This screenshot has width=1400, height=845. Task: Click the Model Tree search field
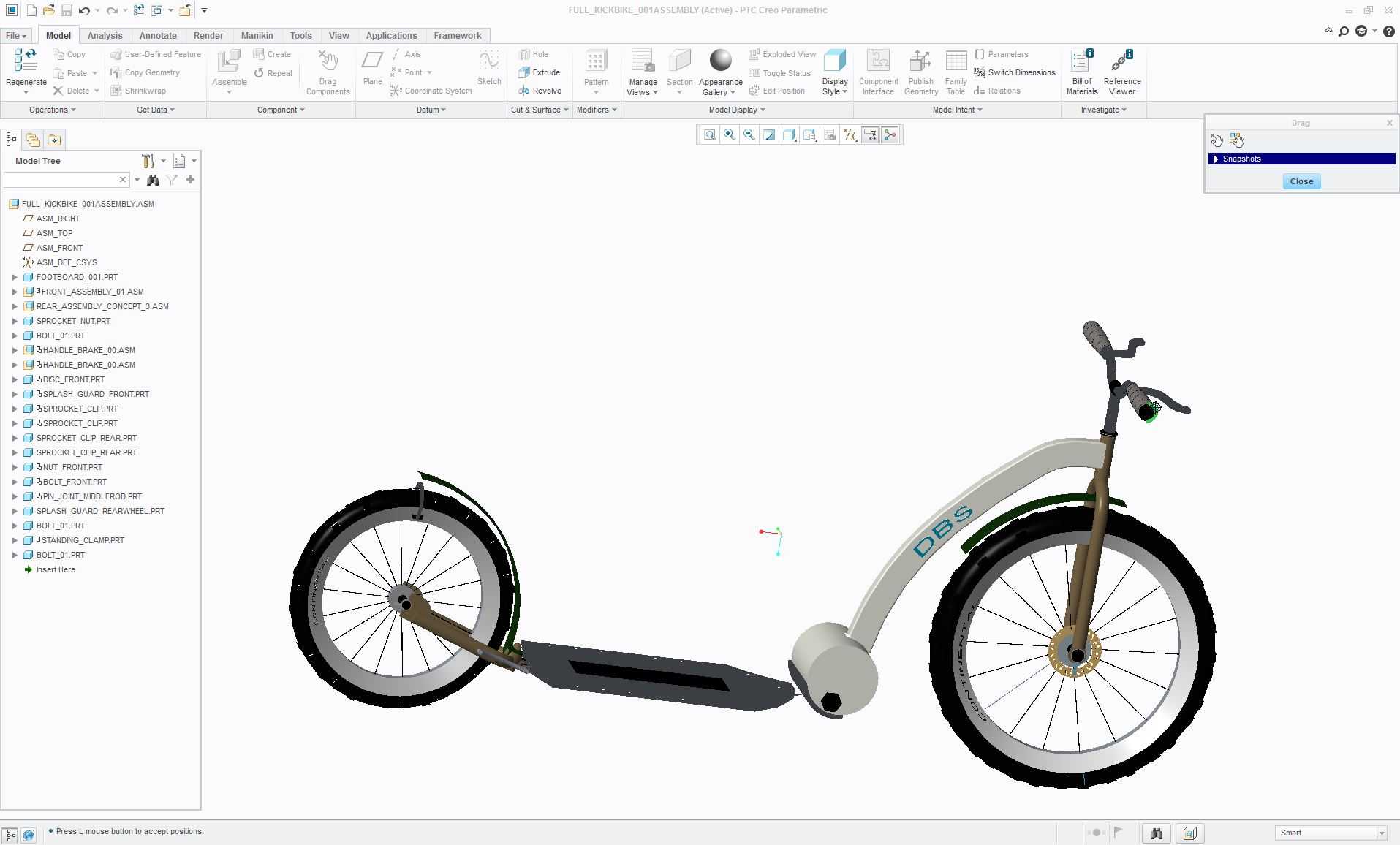(x=61, y=180)
